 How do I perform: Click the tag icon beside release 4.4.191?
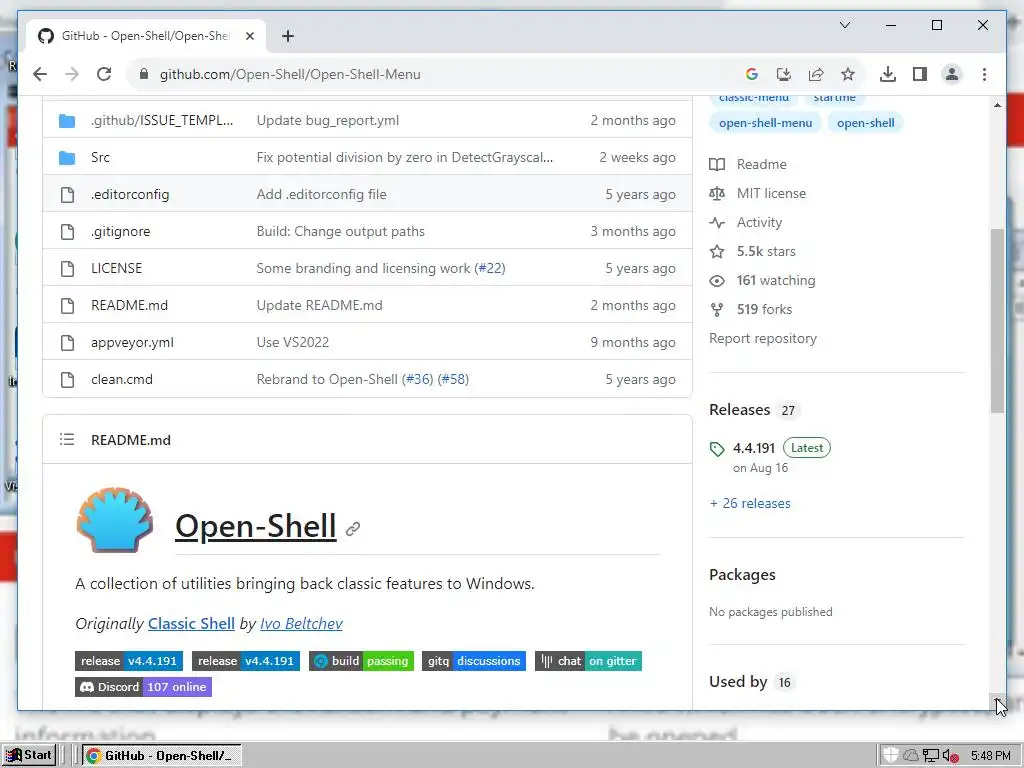click(x=717, y=449)
